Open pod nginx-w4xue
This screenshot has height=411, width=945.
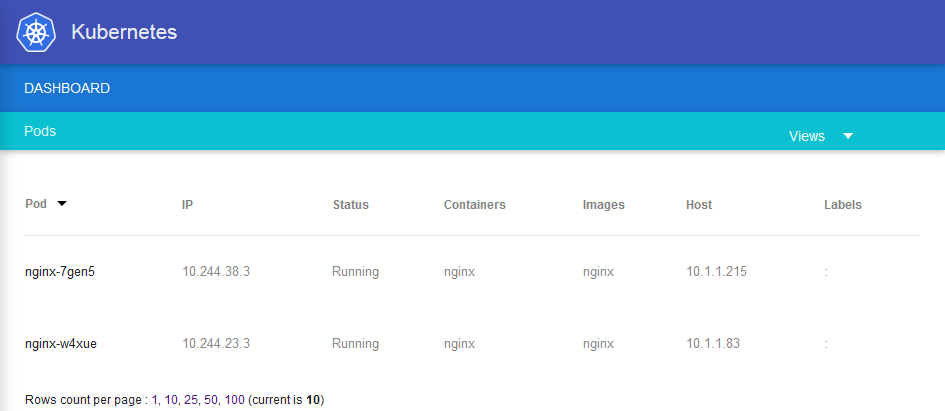61,344
